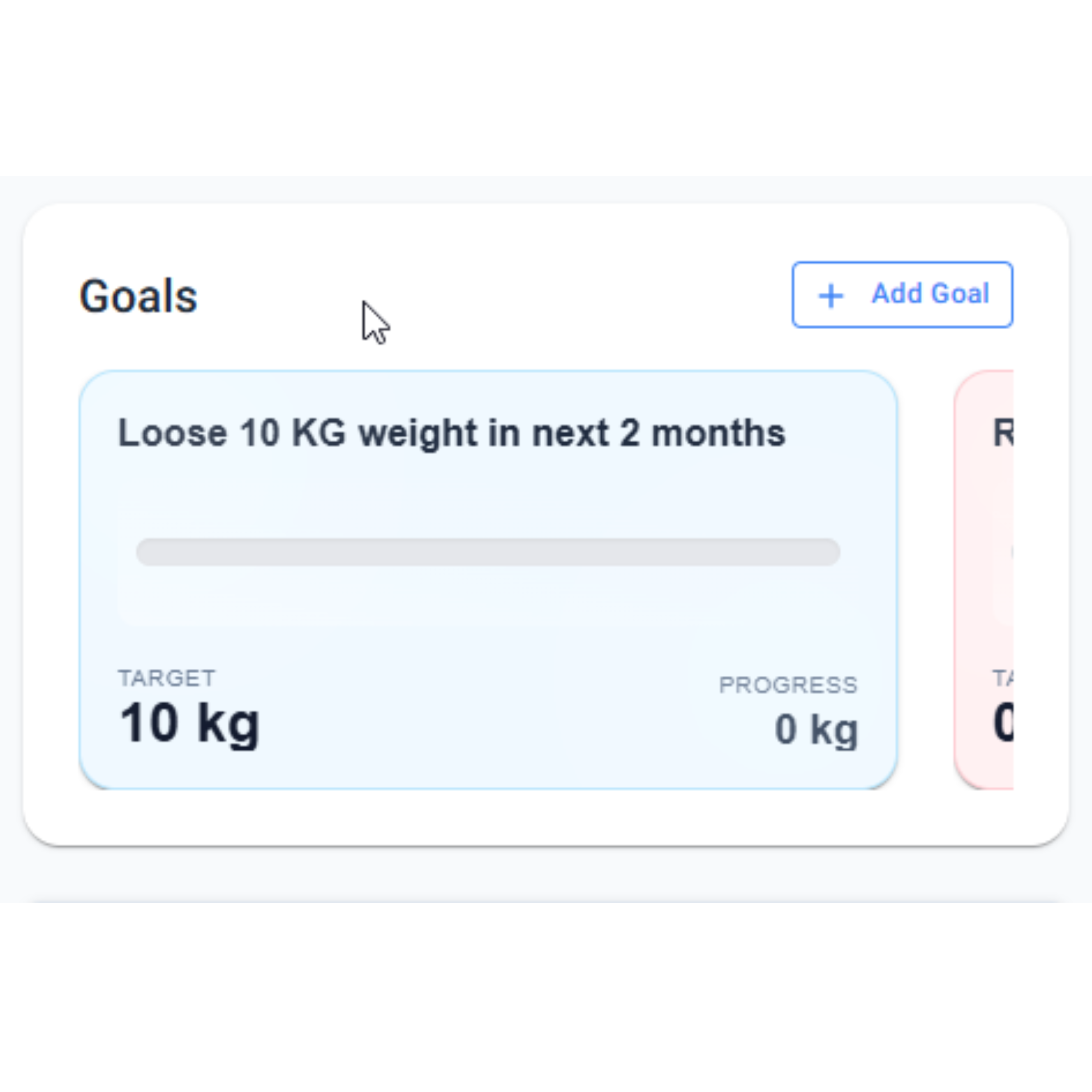Screen dimensions: 1092x1092
Task: Click the word "months" in the goal title
Action: tap(719, 434)
